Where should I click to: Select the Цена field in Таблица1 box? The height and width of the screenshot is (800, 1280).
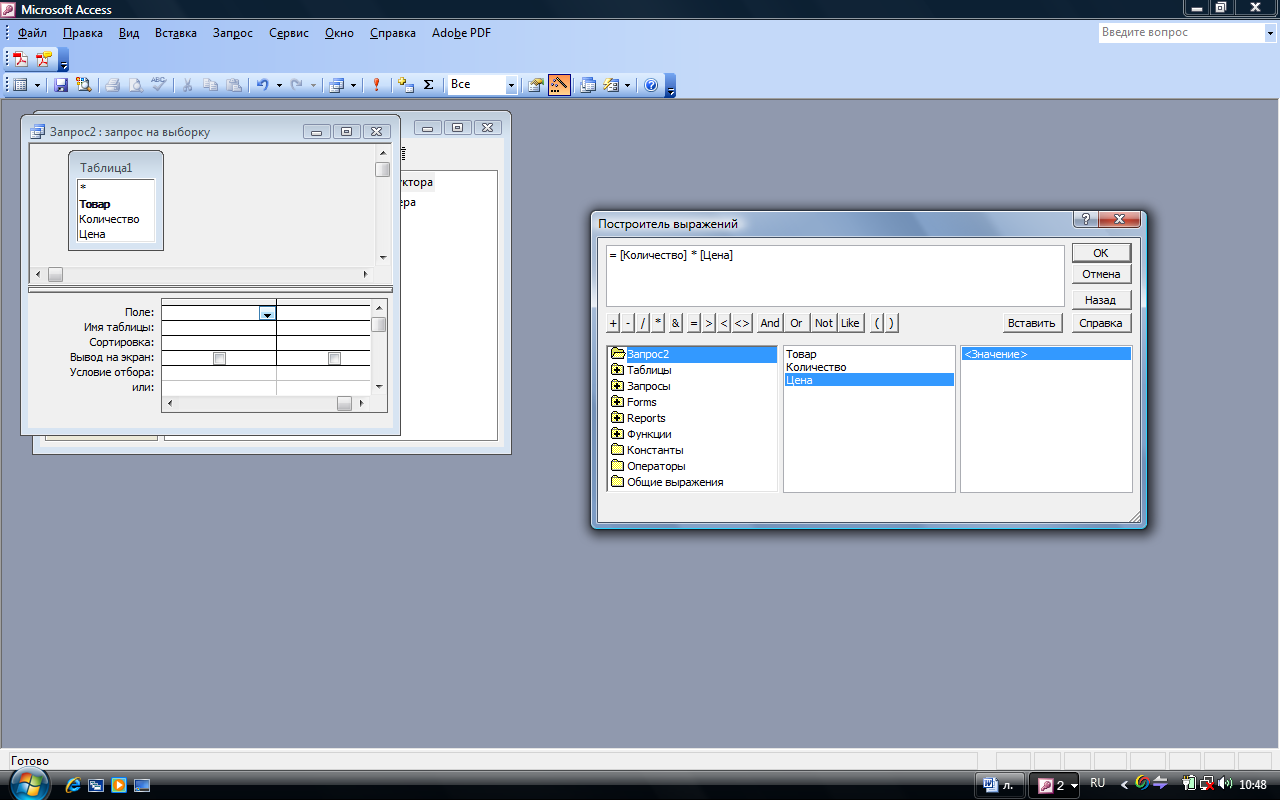coord(92,234)
